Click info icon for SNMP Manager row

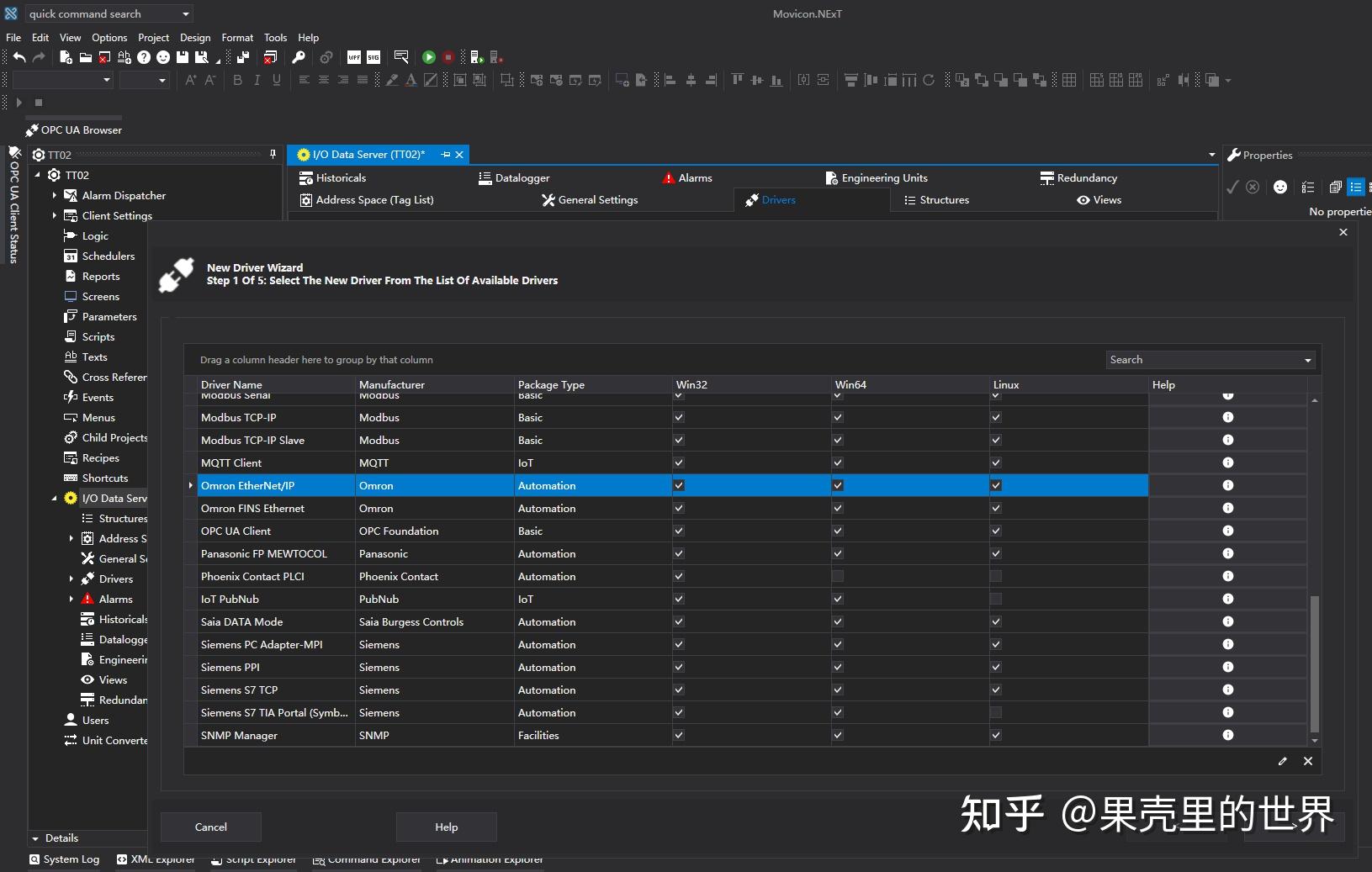pos(1227,735)
